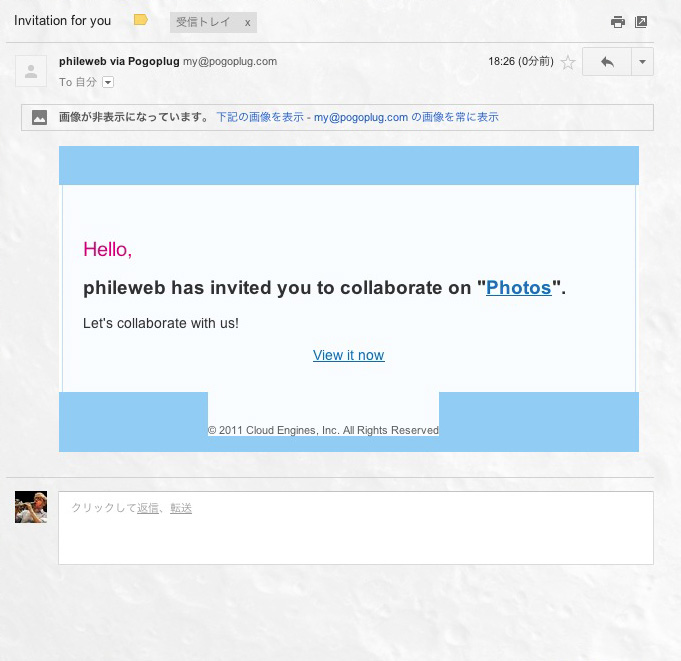The height and width of the screenshot is (661, 681).
Task: Open the more-actions dropdown beside reply
Action: (642, 62)
